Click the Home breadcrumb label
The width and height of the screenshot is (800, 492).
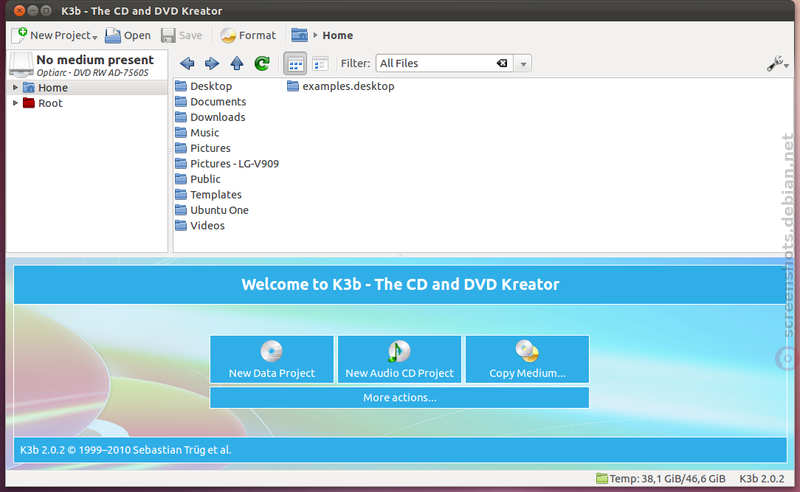tap(337, 35)
